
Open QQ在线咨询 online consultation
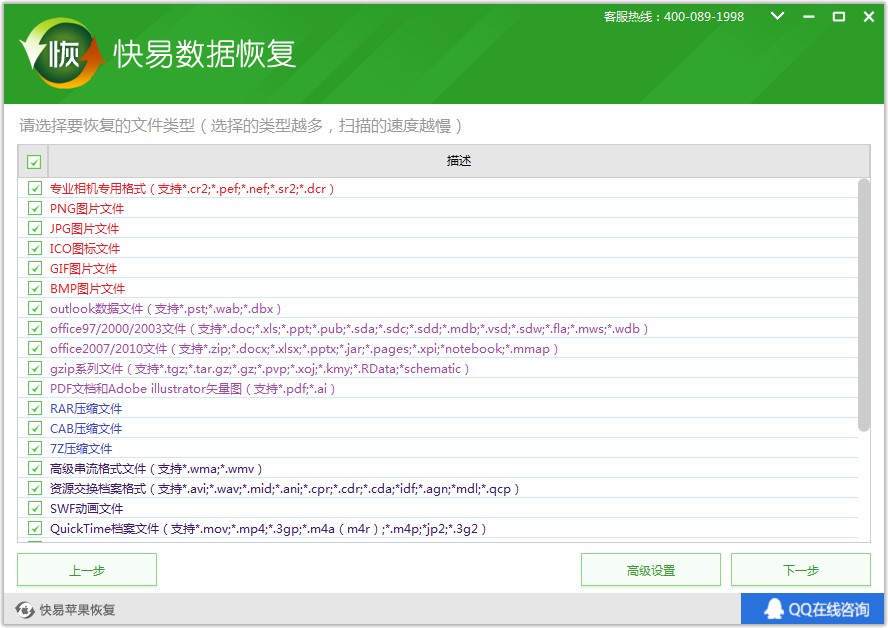pos(814,609)
